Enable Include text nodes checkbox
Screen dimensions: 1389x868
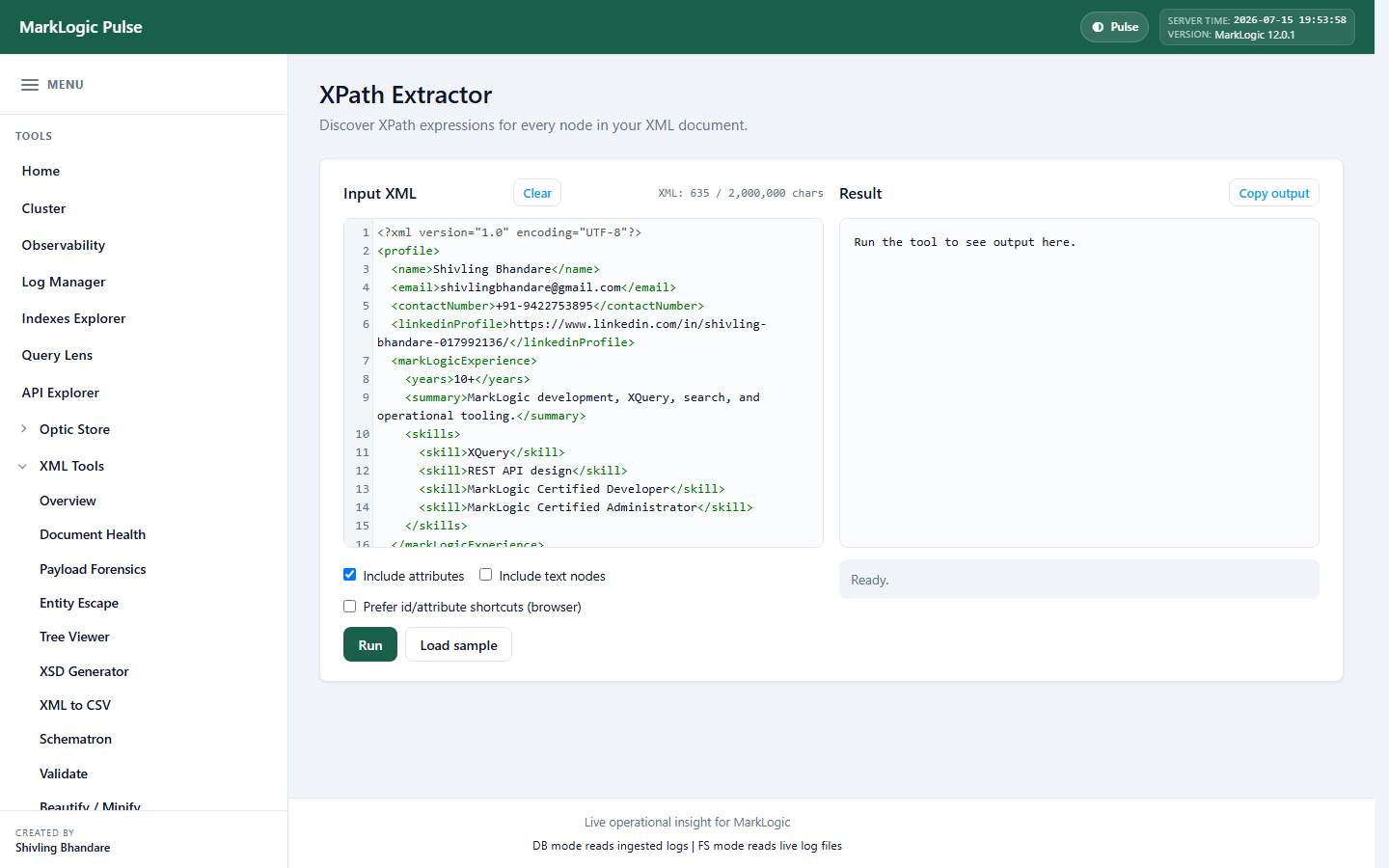click(x=486, y=575)
